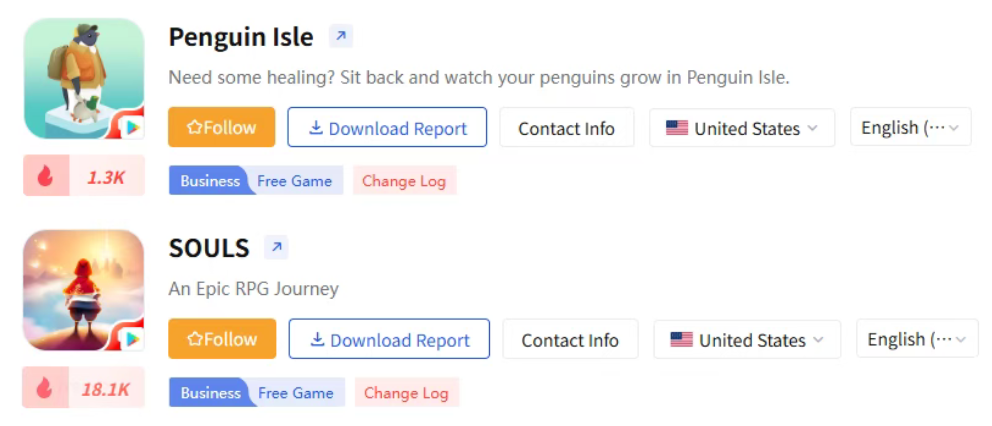Click the SOULS app icon thumbnail
Image resolution: width=992 pixels, height=426 pixels.
click(84, 290)
